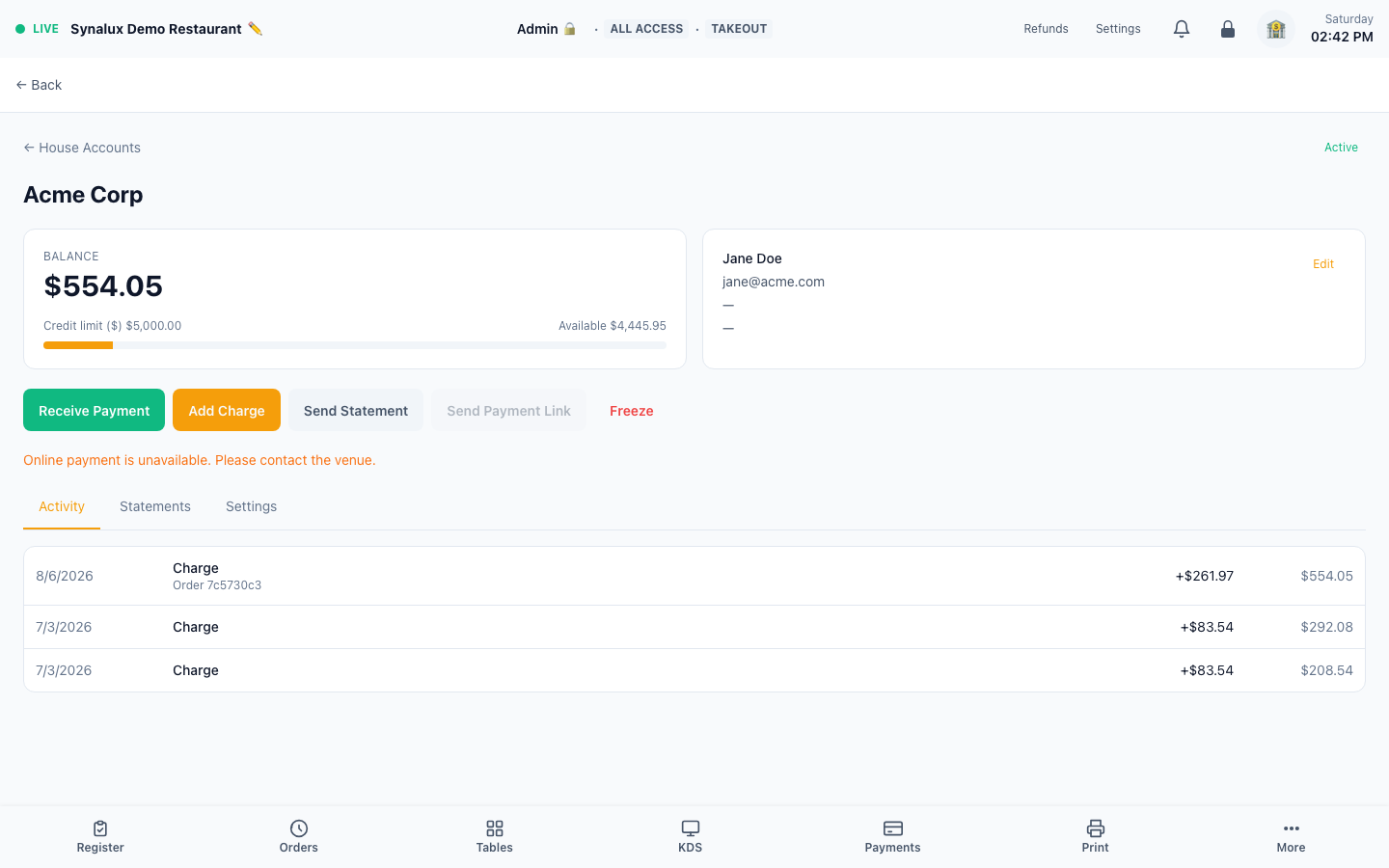Image resolution: width=1389 pixels, height=868 pixels.
Task: Click the jane@acme.com email
Action: pyautogui.click(x=774, y=282)
